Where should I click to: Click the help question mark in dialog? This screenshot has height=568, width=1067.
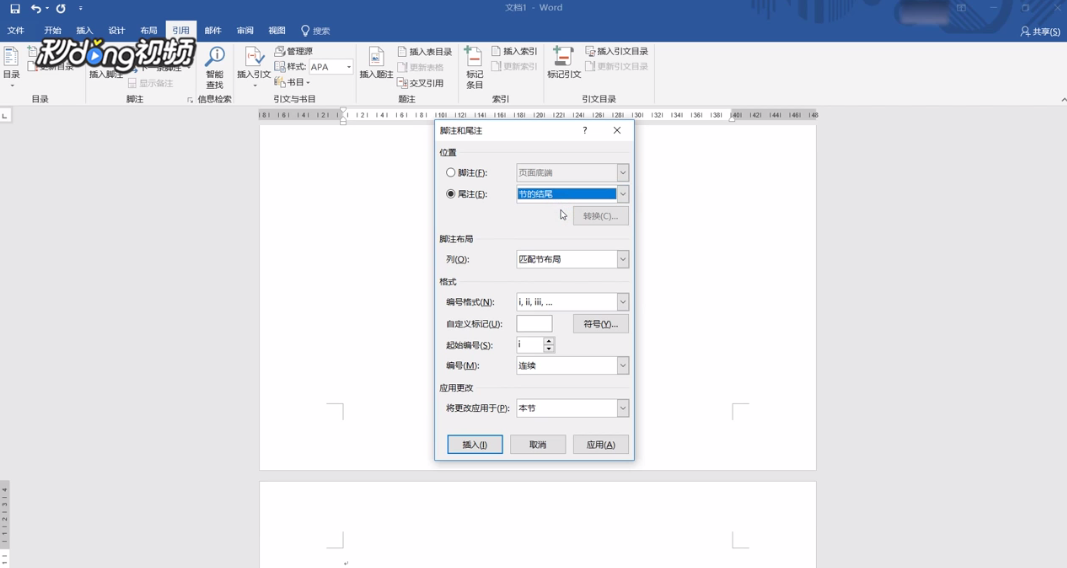coord(585,131)
